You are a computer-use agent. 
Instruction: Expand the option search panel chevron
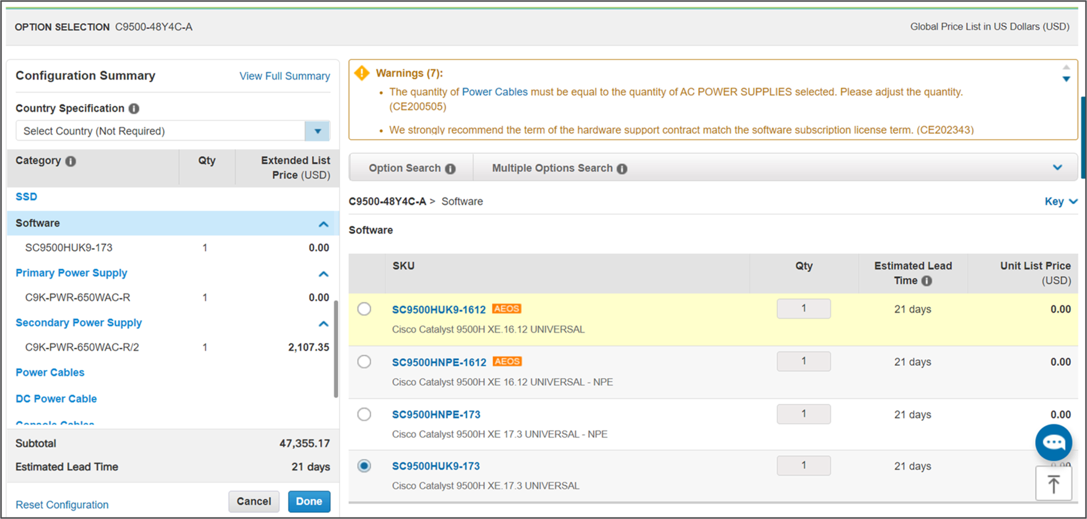pyautogui.click(x=1057, y=167)
